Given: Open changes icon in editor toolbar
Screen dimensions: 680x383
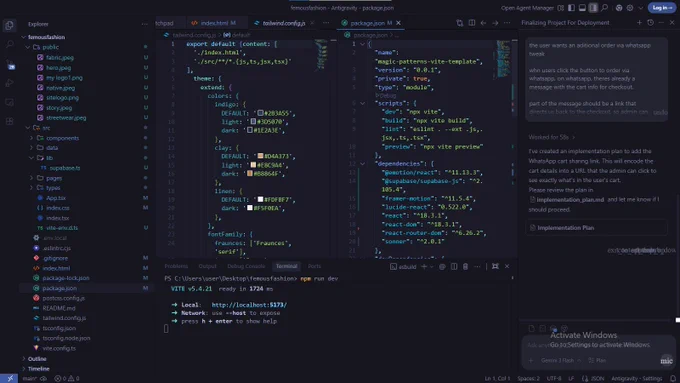Looking at the screenshot, I should 460,23.
